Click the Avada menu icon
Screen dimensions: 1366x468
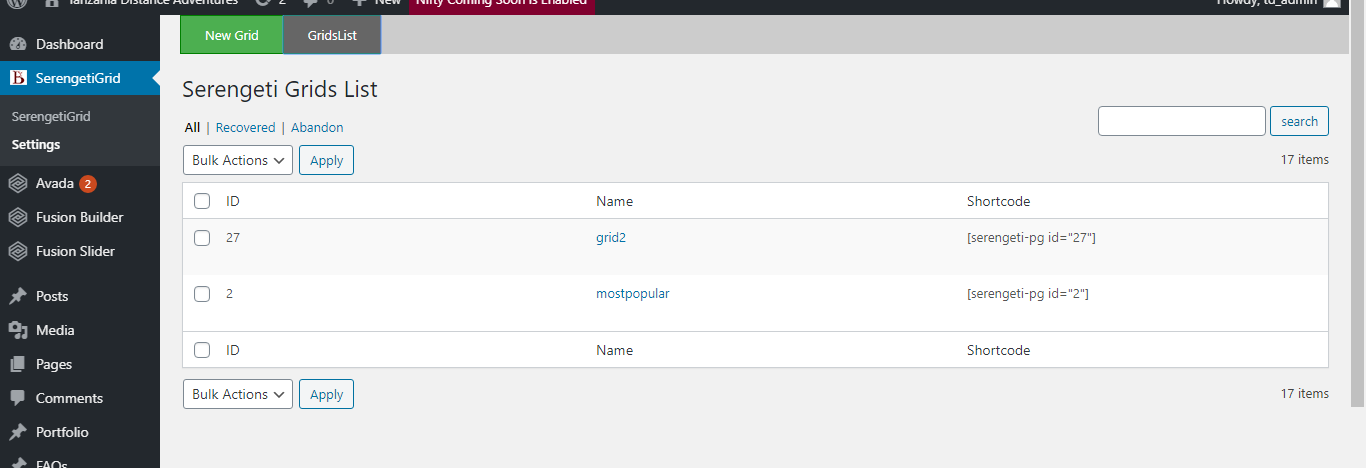point(17,183)
